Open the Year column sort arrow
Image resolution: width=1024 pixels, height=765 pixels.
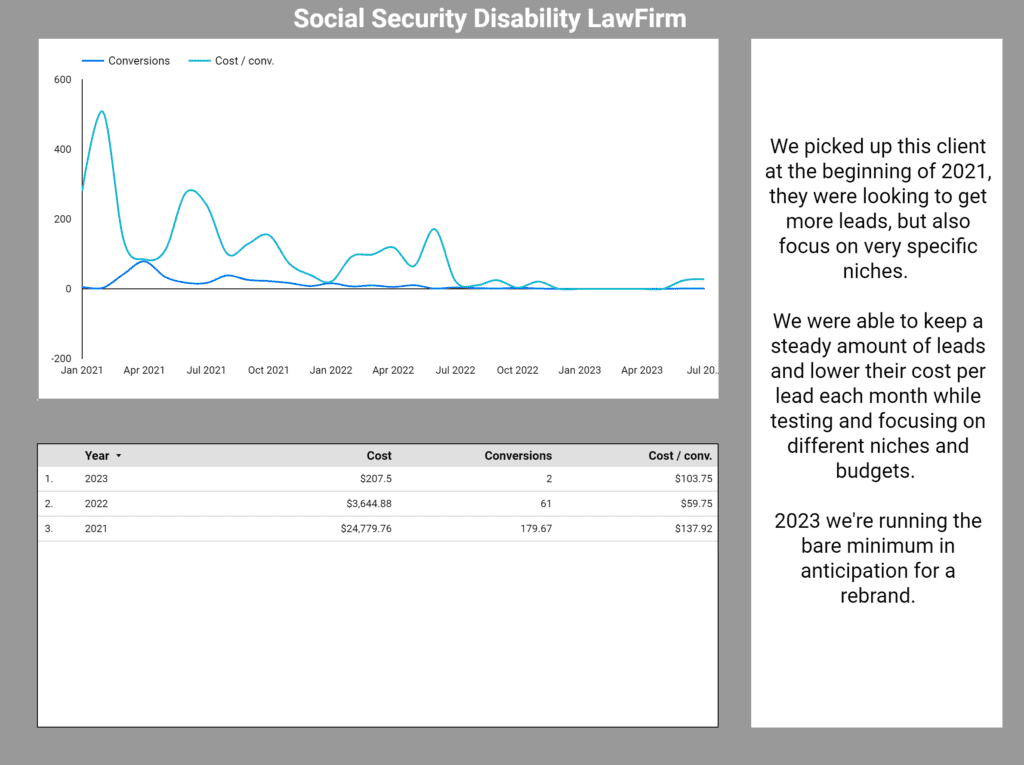(119, 456)
